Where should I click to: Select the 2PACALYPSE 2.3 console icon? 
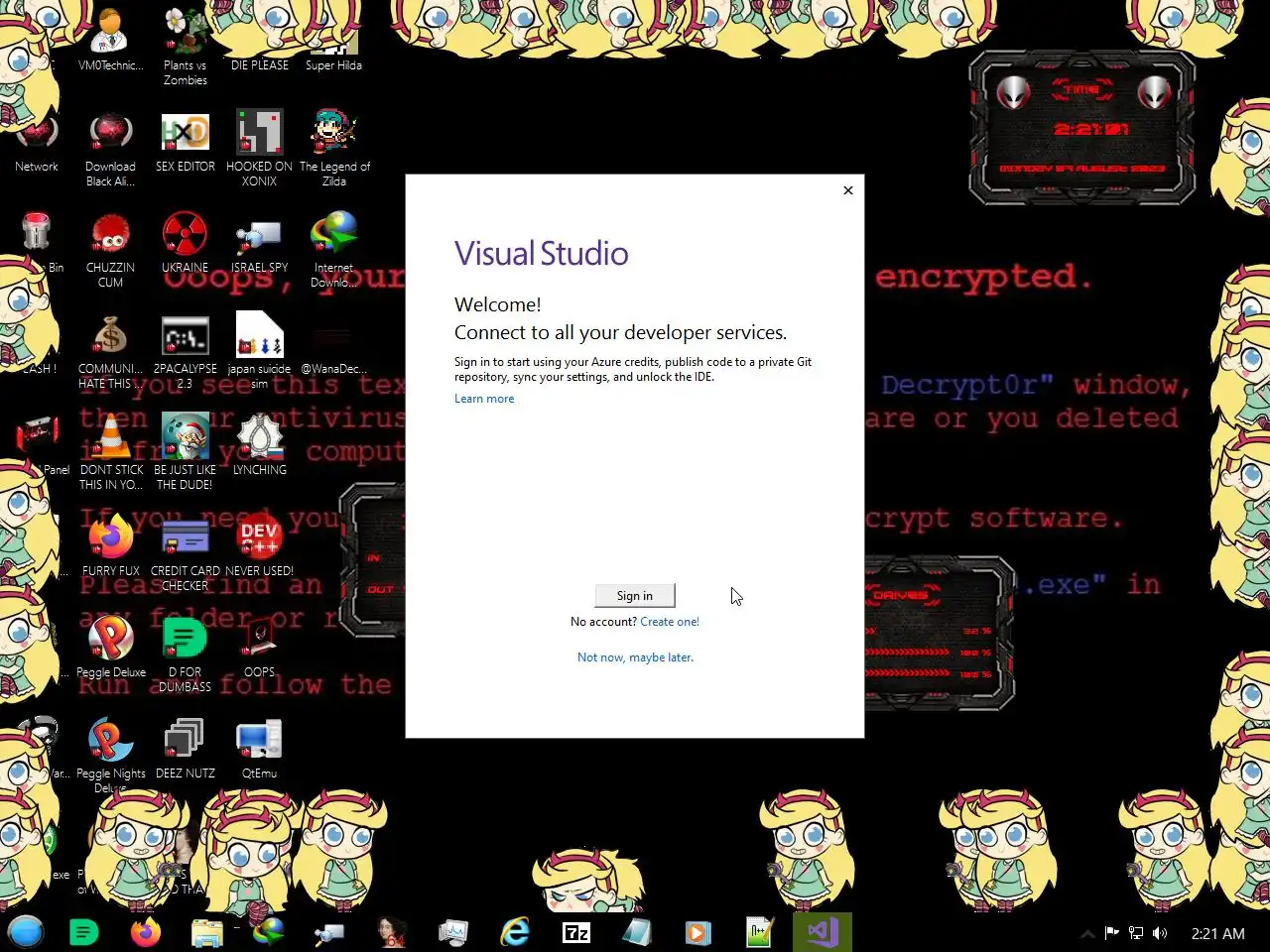coord(186,352)
